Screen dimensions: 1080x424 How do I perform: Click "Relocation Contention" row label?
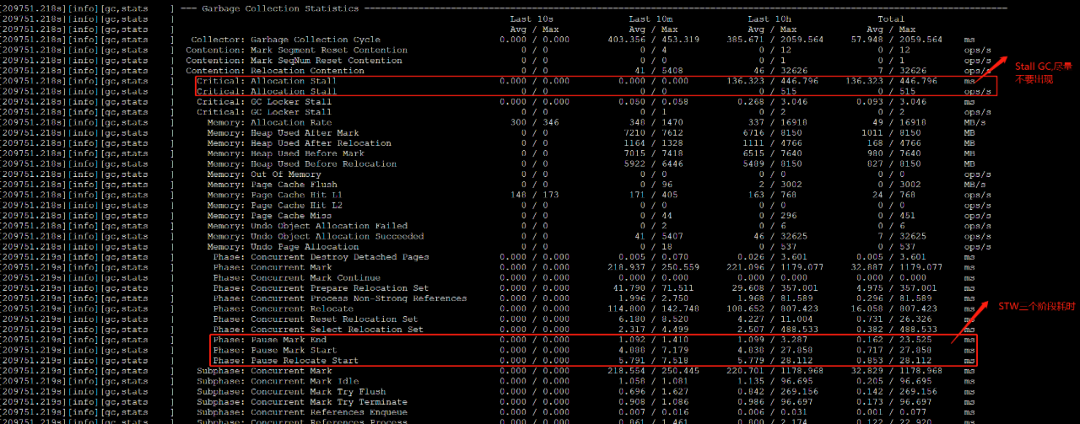[307, 71]
